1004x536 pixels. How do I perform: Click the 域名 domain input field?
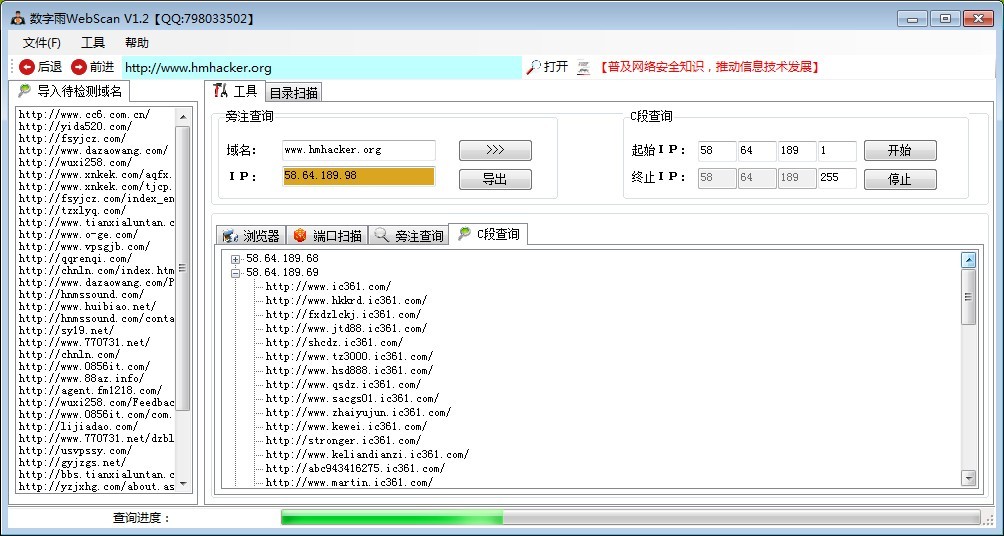(359, 150)
